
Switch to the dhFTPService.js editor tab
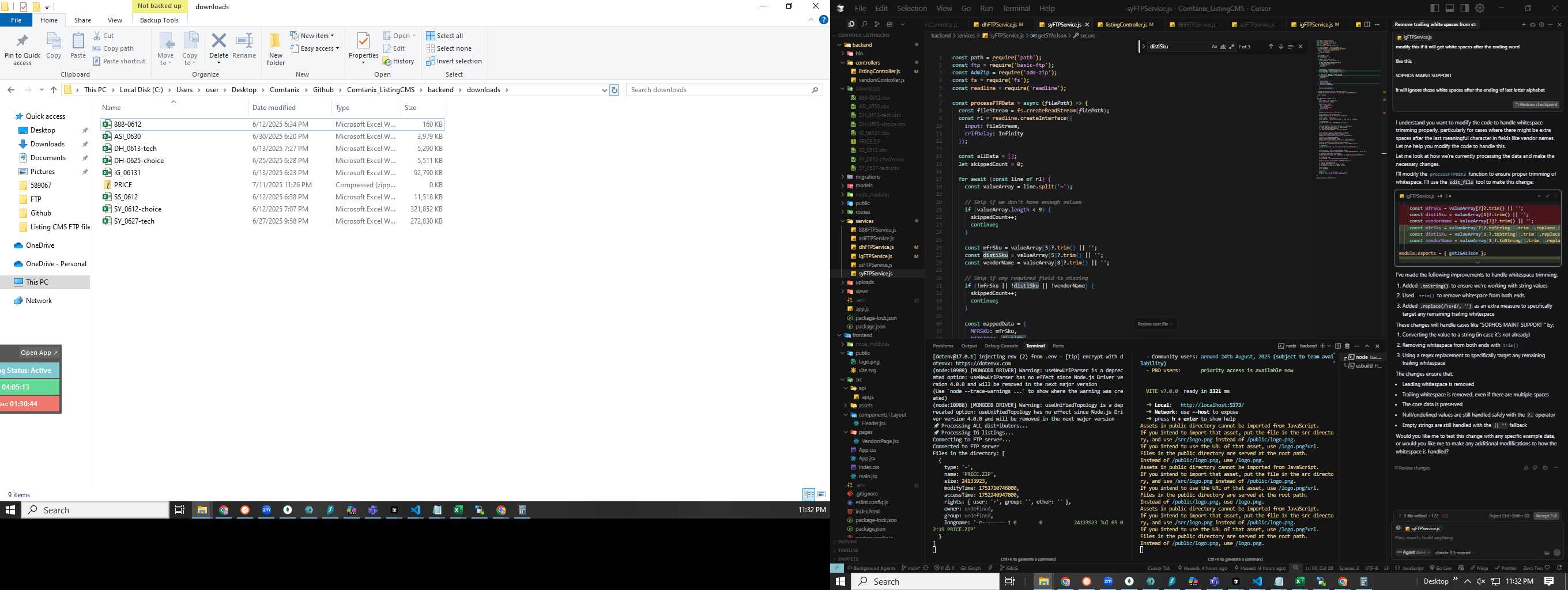tap(998, 25)
